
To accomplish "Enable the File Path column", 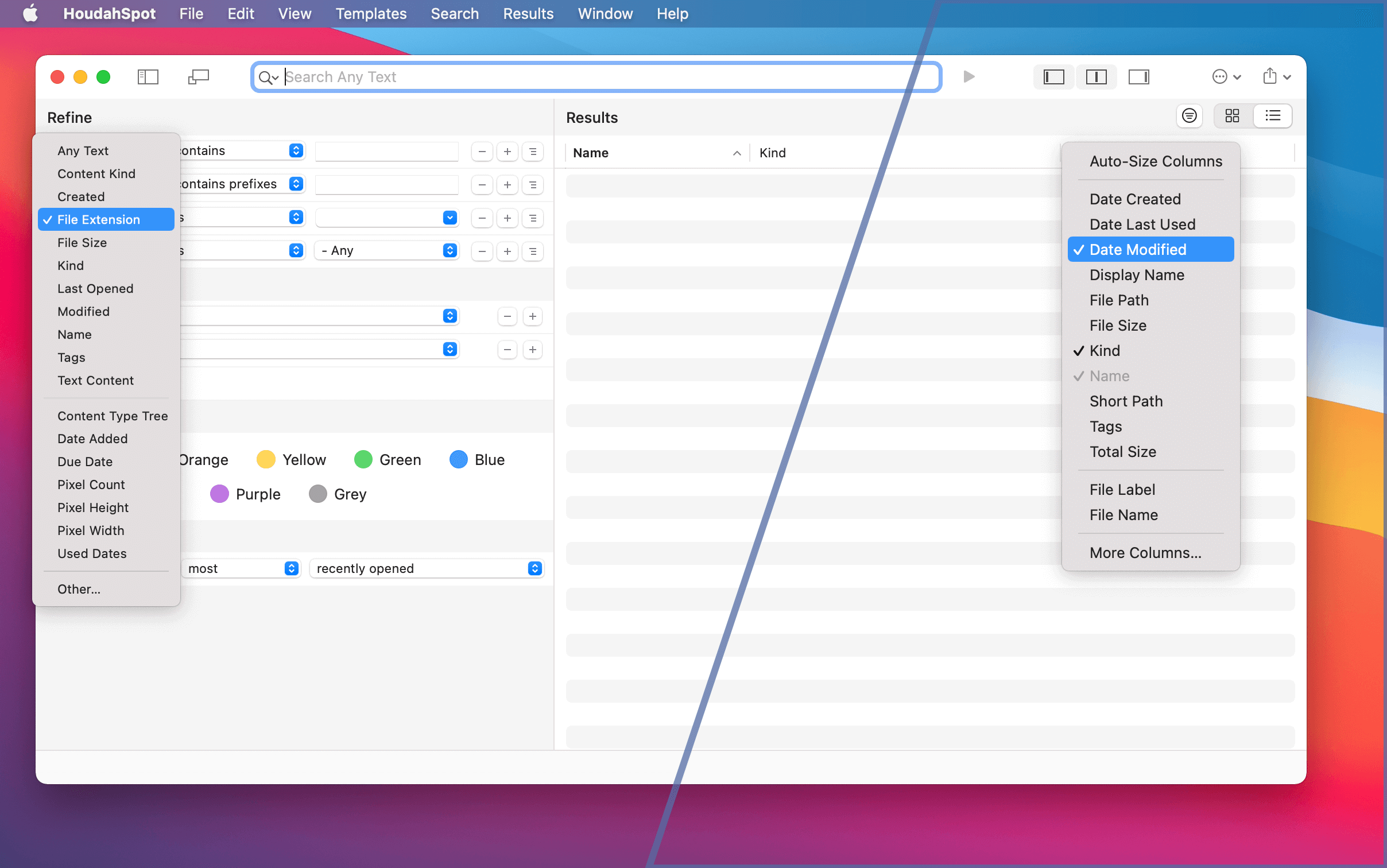I will pyautogui.click(x=1118, y=300).
